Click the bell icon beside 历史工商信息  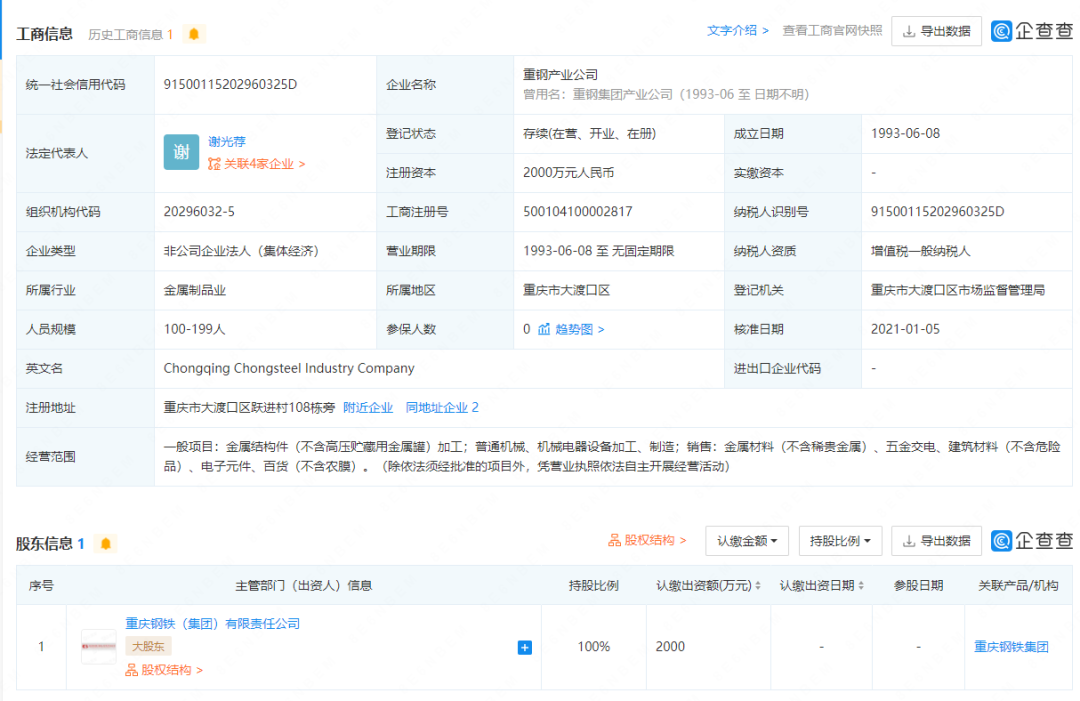click(x=194, y=32)
